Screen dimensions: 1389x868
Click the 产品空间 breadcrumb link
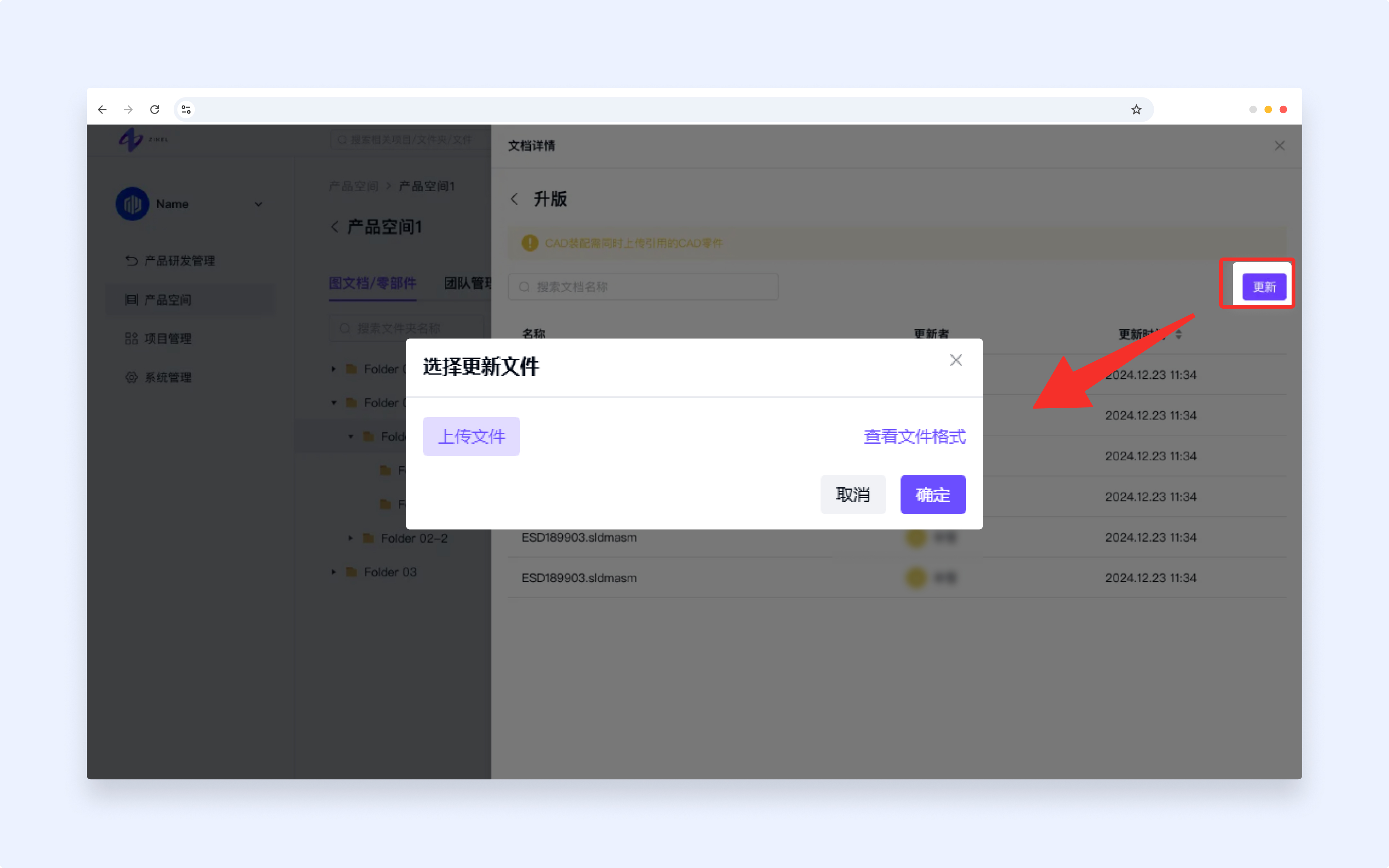[354, 186]
